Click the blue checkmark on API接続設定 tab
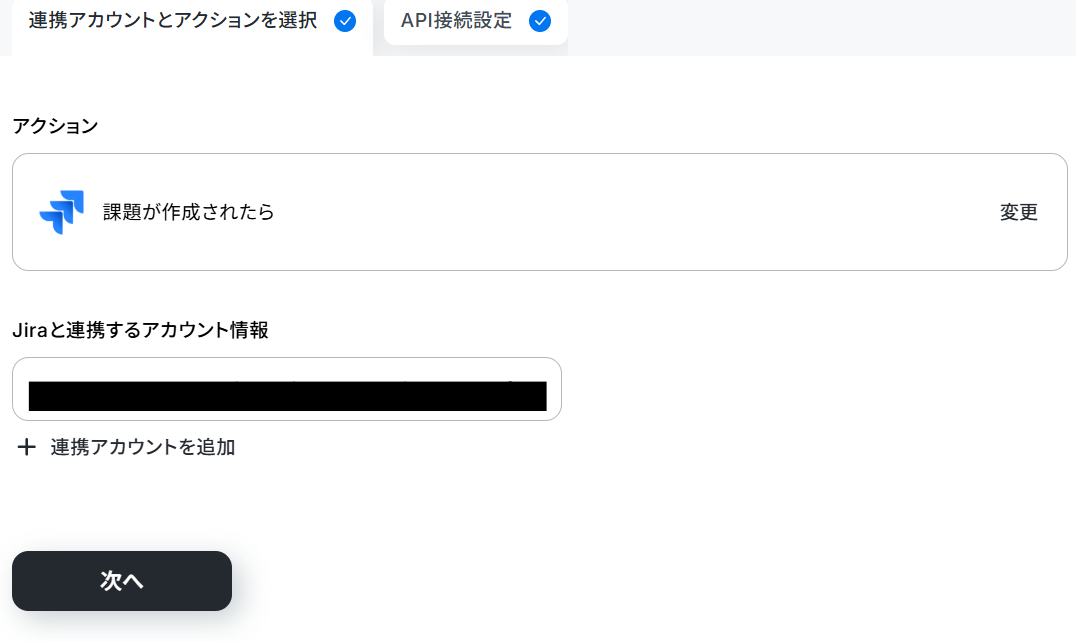1076x642 pixels. (x=539, y=21)
